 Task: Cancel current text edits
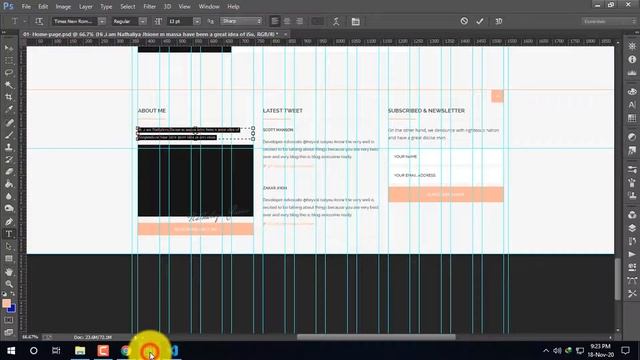pyautogui.click(x=464, y=21)
